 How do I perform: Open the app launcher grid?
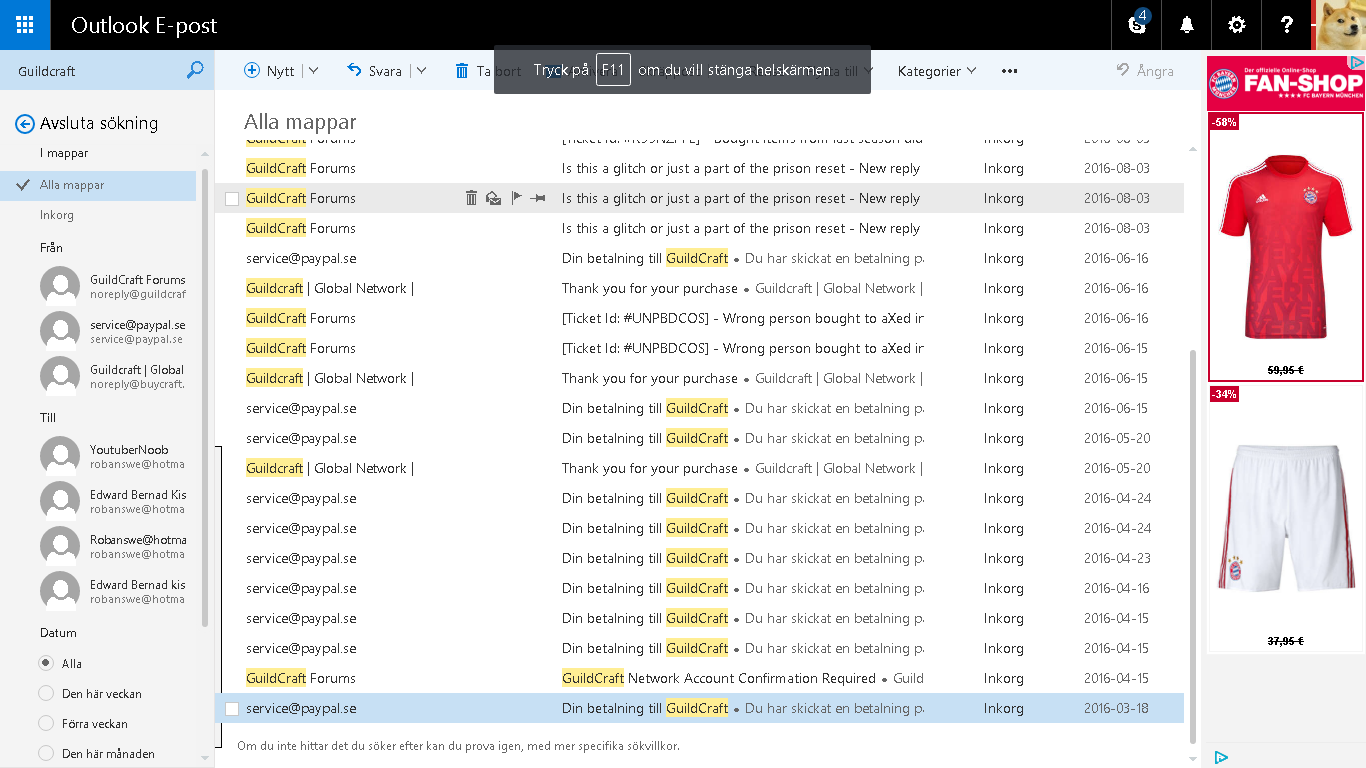point(25,25)
